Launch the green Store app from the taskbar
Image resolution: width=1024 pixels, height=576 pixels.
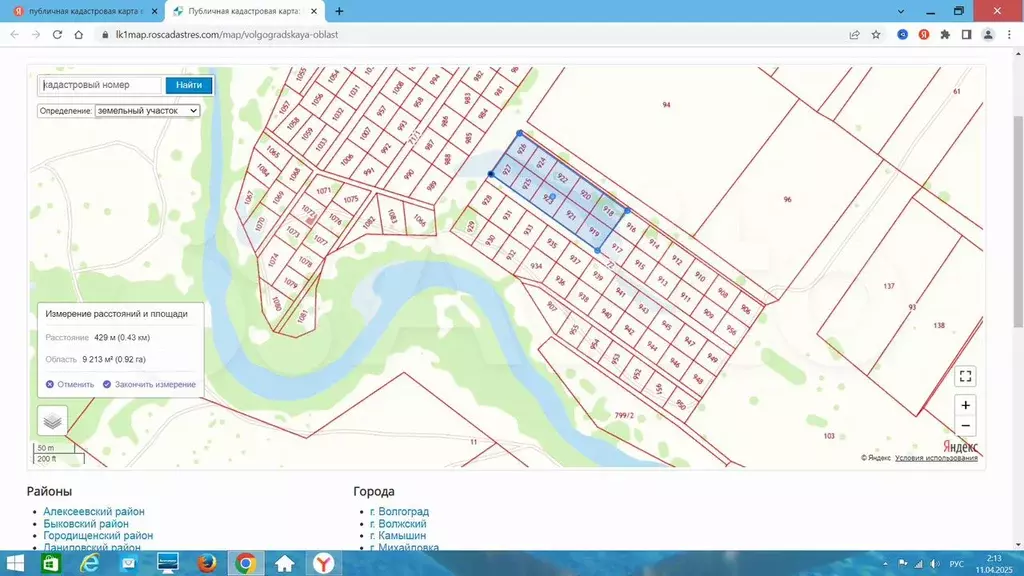(x=51, y=563)
